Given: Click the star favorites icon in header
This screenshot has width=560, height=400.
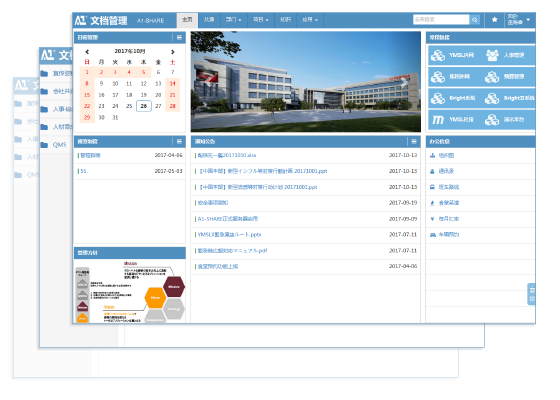Looking at the screenshot, I should [494, 20].
